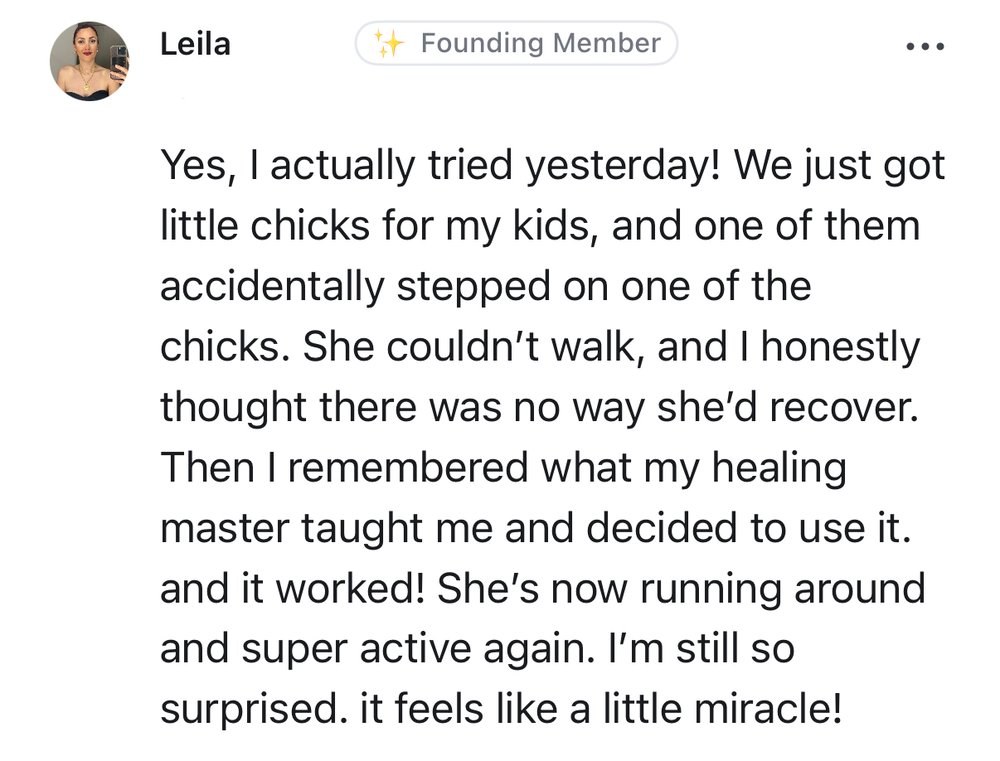Viewport: 1000px width, 761px height.
Task: Click the final line 'surprised. it feels like a little miracle!'
Action: click(501, 709)
